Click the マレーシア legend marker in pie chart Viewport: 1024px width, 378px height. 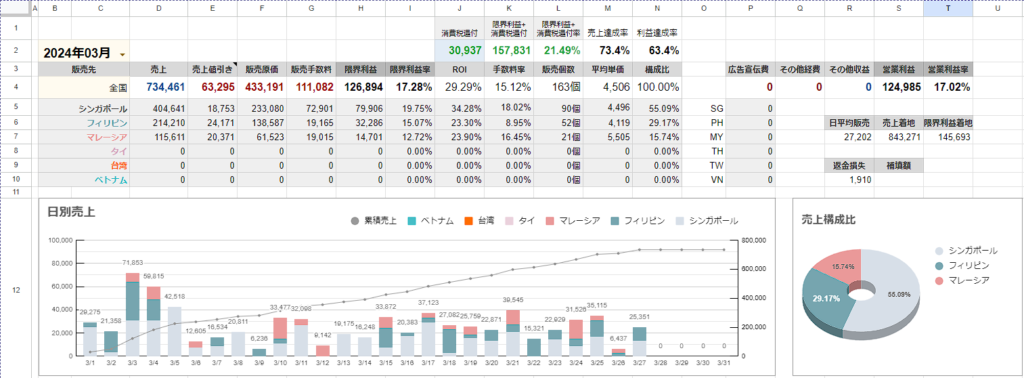point(939,280)
